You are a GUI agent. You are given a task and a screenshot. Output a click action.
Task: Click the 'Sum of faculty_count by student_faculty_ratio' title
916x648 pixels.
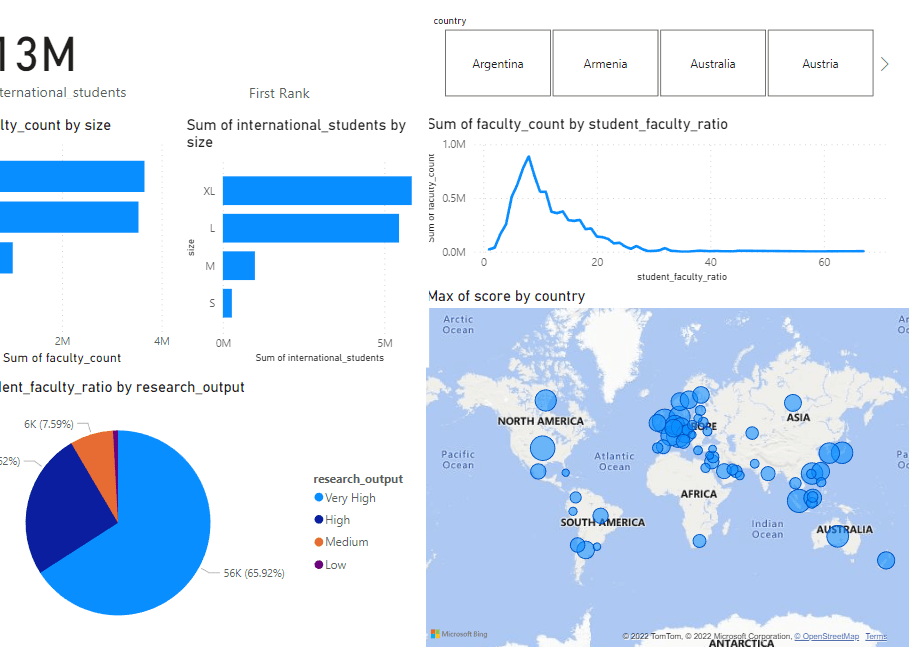[x=578, y=124]
